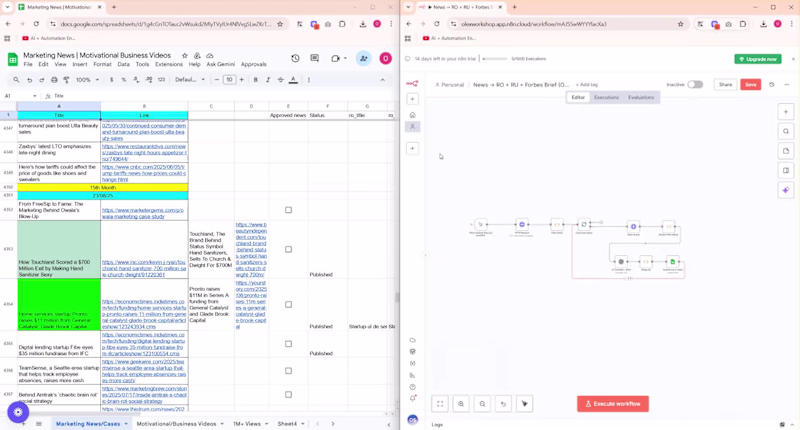
Task: Add sticky note on n8n canvas
Action: coord(786,151)
